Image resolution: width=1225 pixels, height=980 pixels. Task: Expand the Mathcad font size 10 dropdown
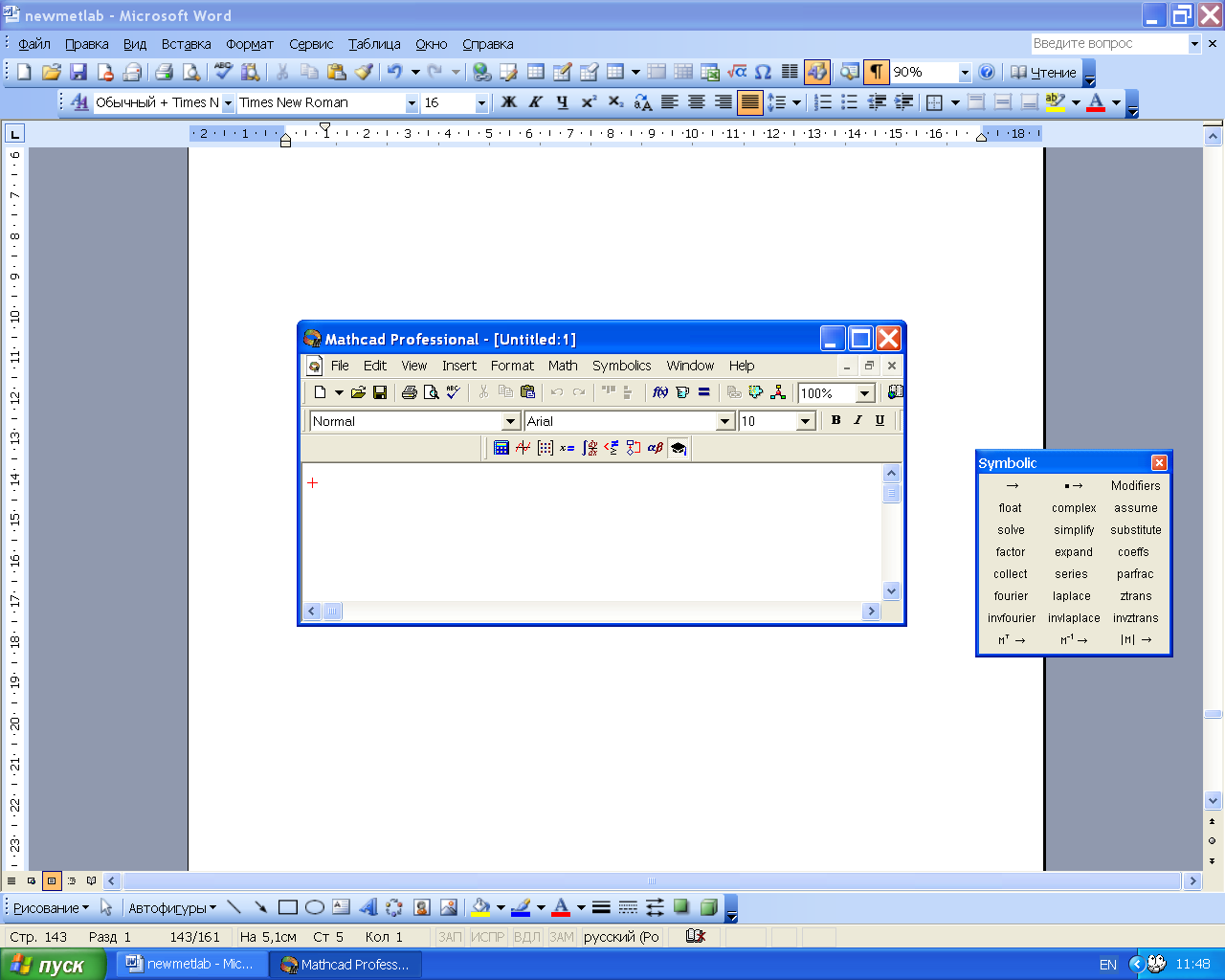[806, 421]
